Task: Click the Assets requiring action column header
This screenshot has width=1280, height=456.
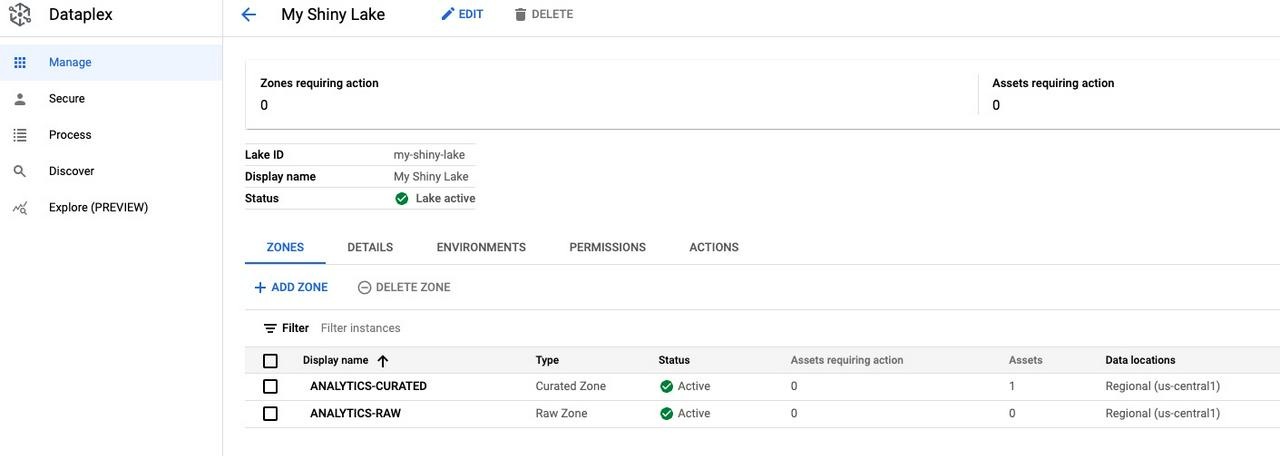Action: 847,361
